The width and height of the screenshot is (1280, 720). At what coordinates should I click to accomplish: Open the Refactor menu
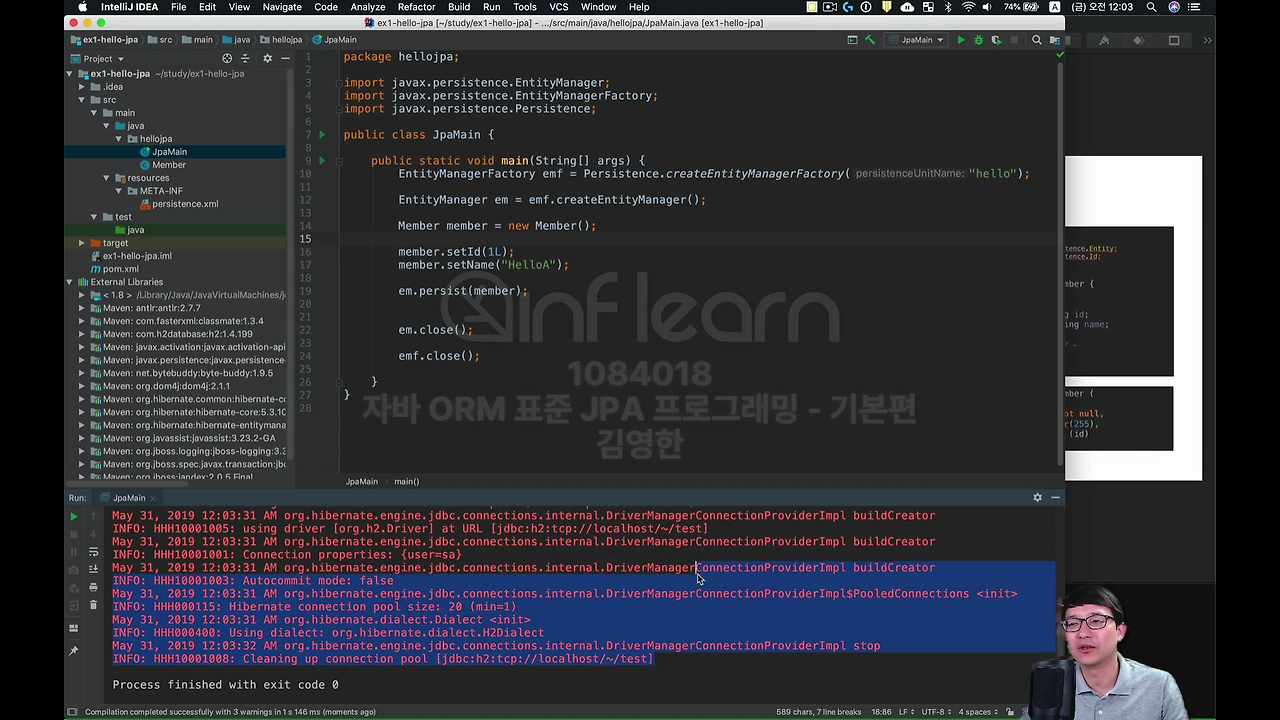coord(416,7)
